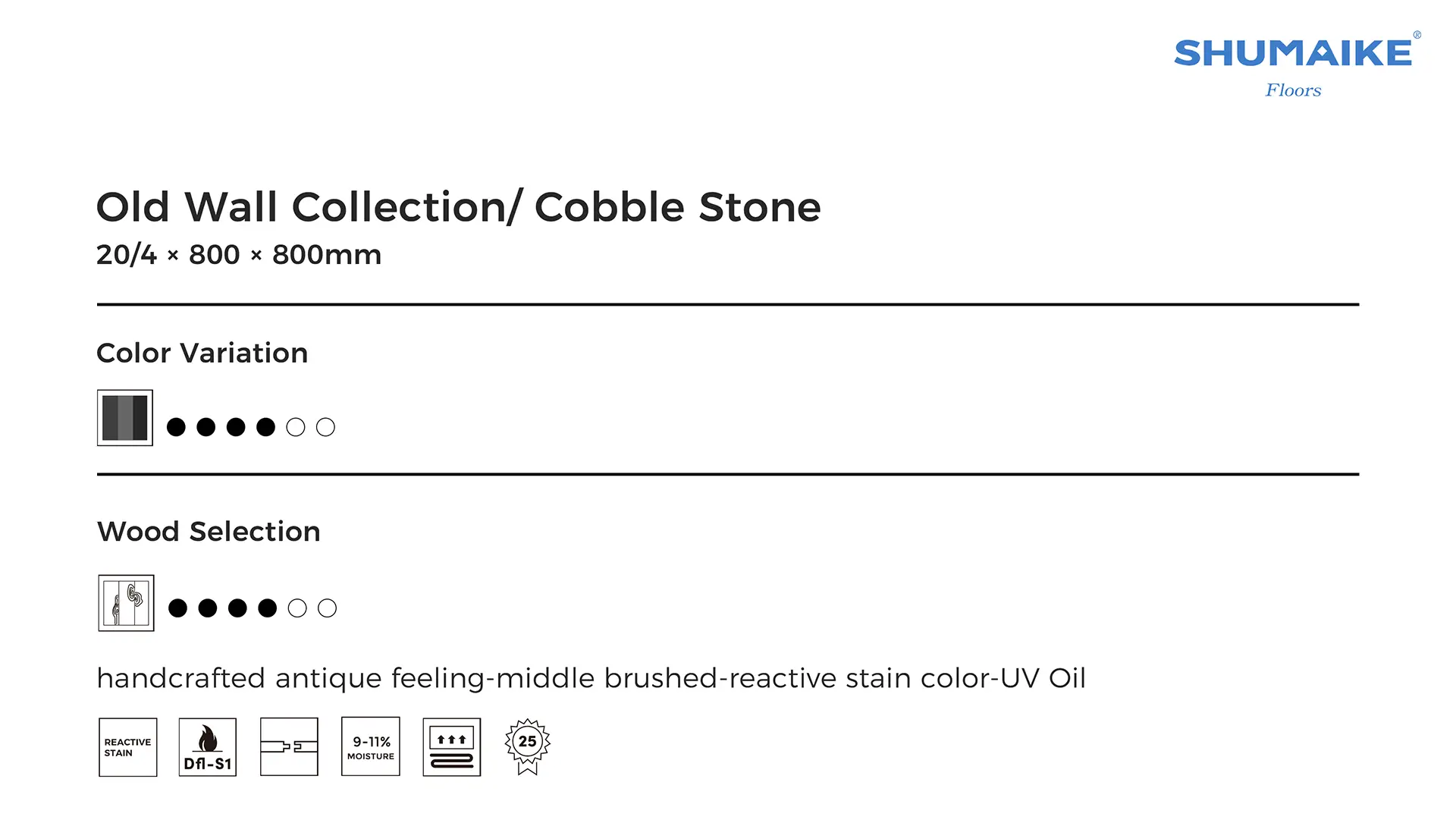Screen dimensions: 1456x820
Task: Click the tongue and groove joint icon
Action: pyautogui.click(x=289, y=747)
